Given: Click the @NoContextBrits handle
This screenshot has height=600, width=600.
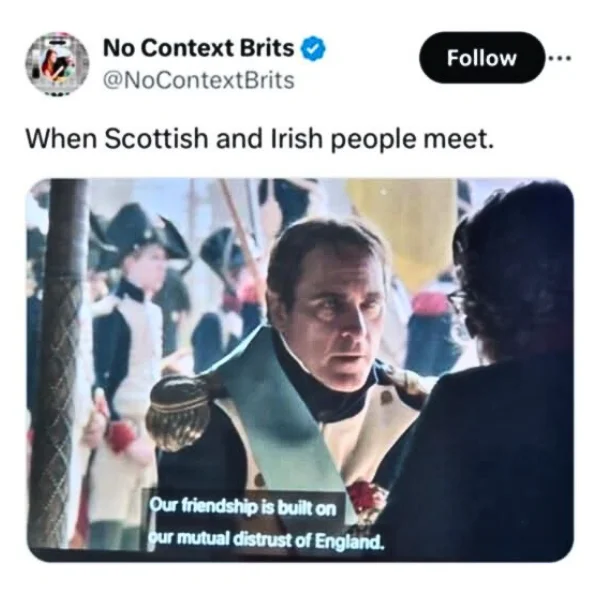Looking at the screenshot, I should pos(199,80).
